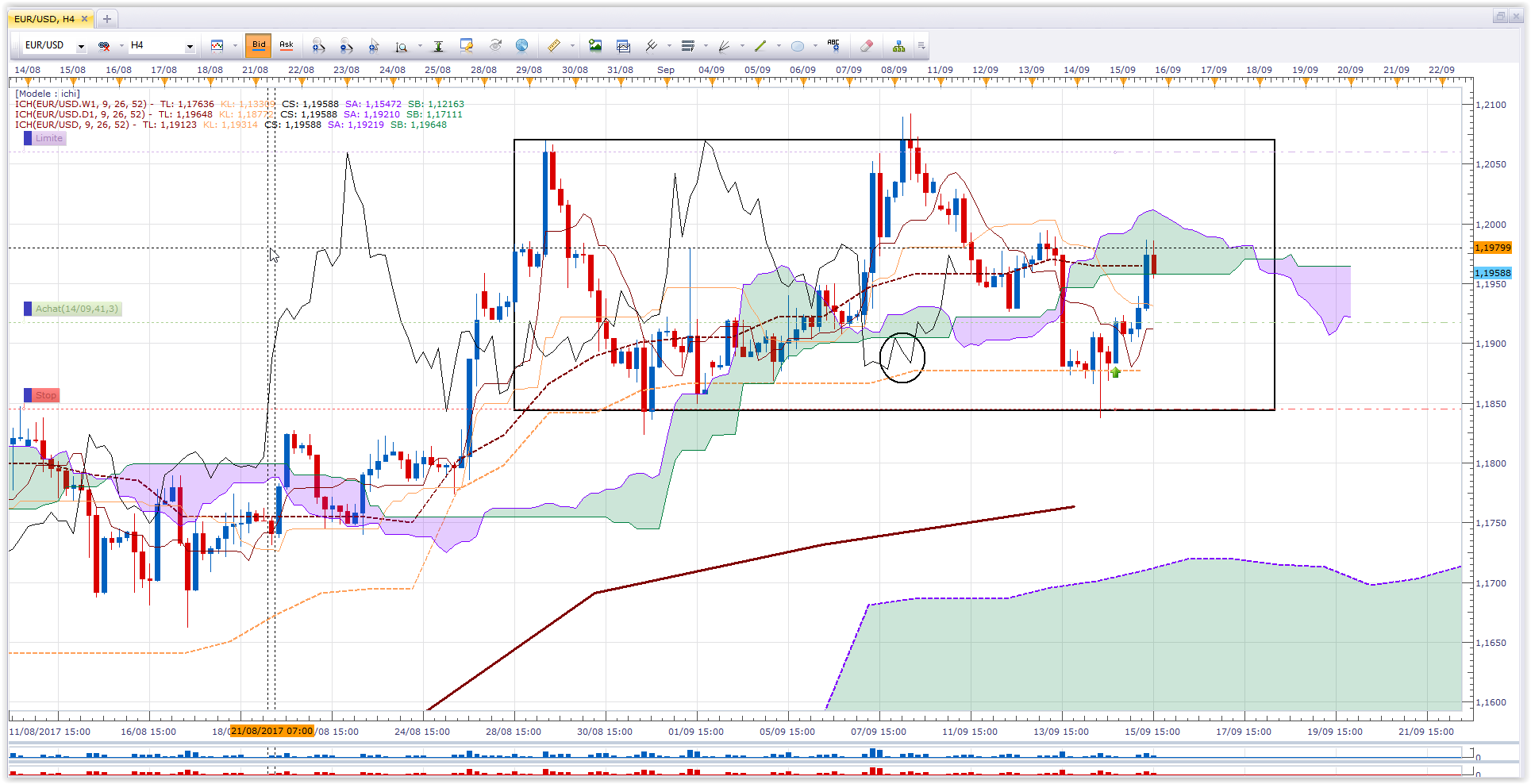Image resolution: width=1531 pixels, height=784 pixels.
Task: Click the orange 1,19799 price marker
Action: [x=1493, y=248]
